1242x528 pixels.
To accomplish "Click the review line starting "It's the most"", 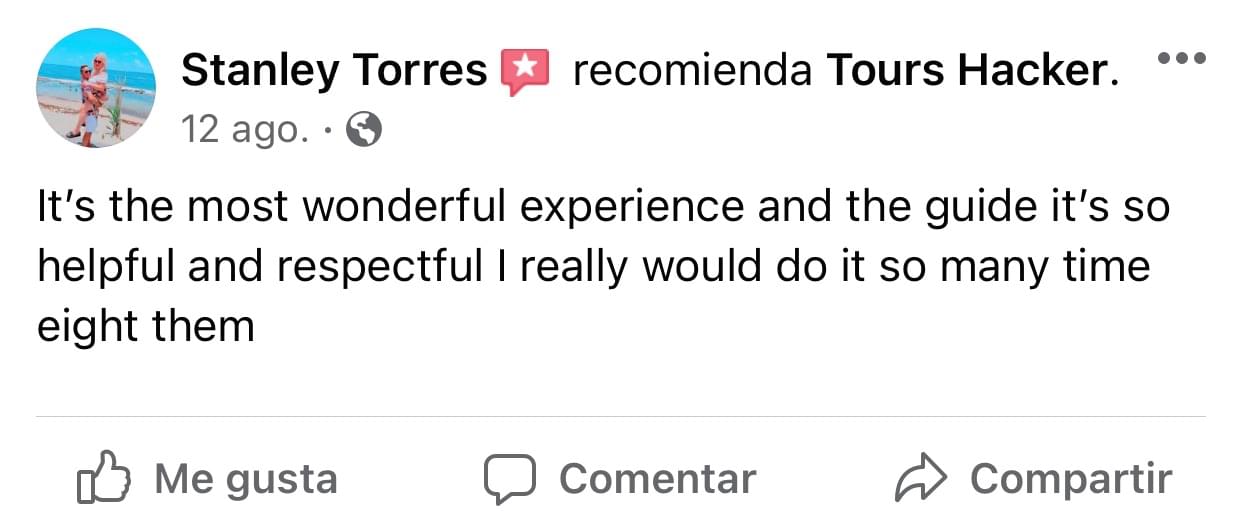I will pos(602,208).
